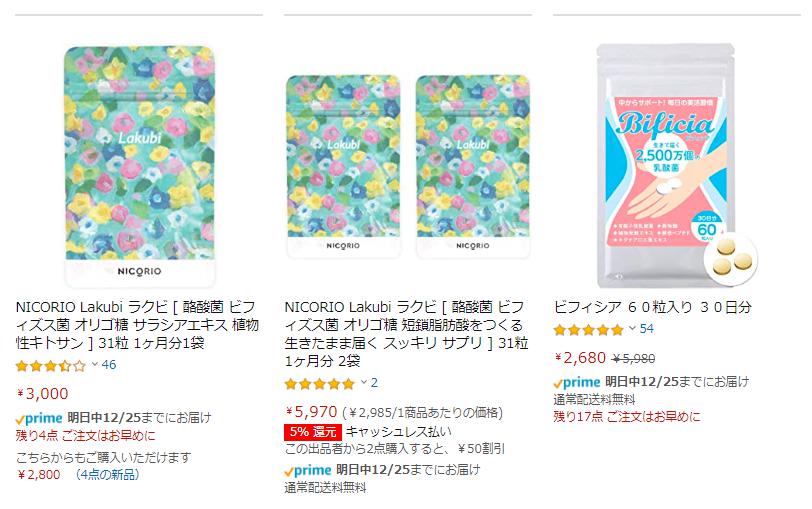812x509 pixels.
Task: Open the 2 reviews count link
Action: point(374,383)
